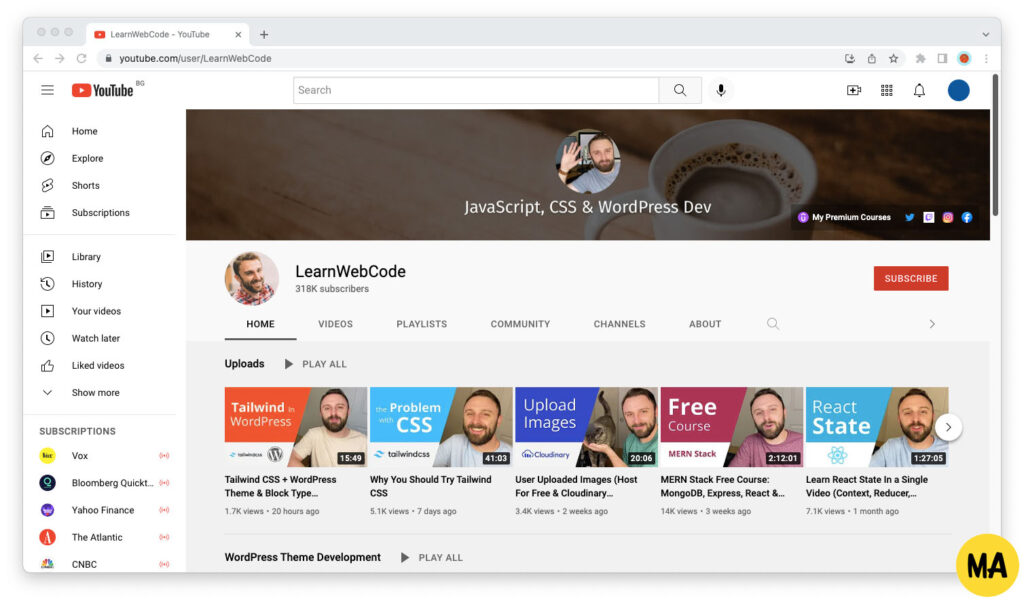The height and width of the screenshot is (601, 1024).
Task: Show more channel tabs with arrow
Action: (x=932, y=324)
